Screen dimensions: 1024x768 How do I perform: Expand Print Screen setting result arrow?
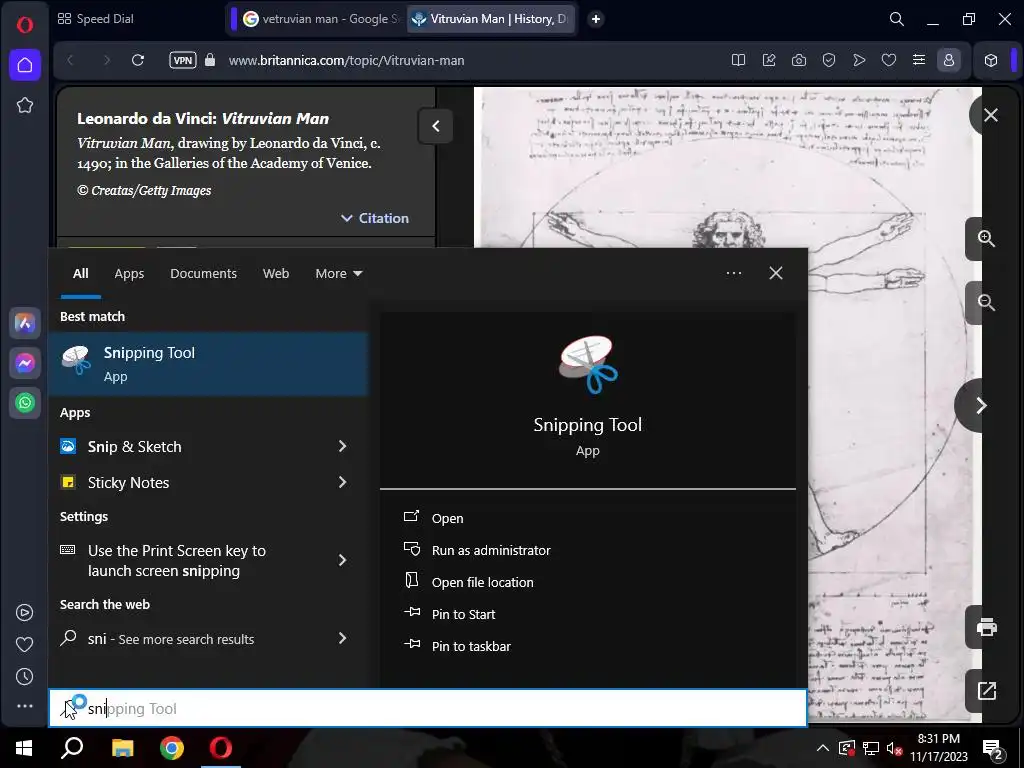point(342,560)
